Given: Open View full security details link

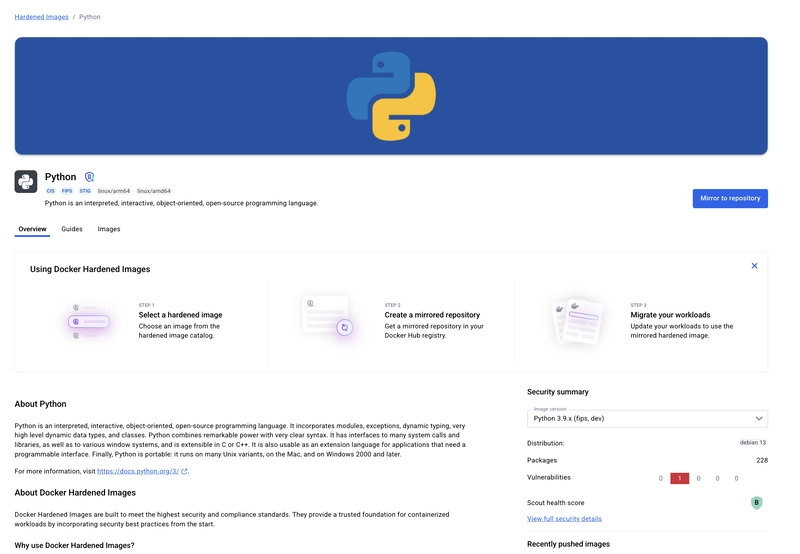Looking at the screenshot, I should (564, 519).
